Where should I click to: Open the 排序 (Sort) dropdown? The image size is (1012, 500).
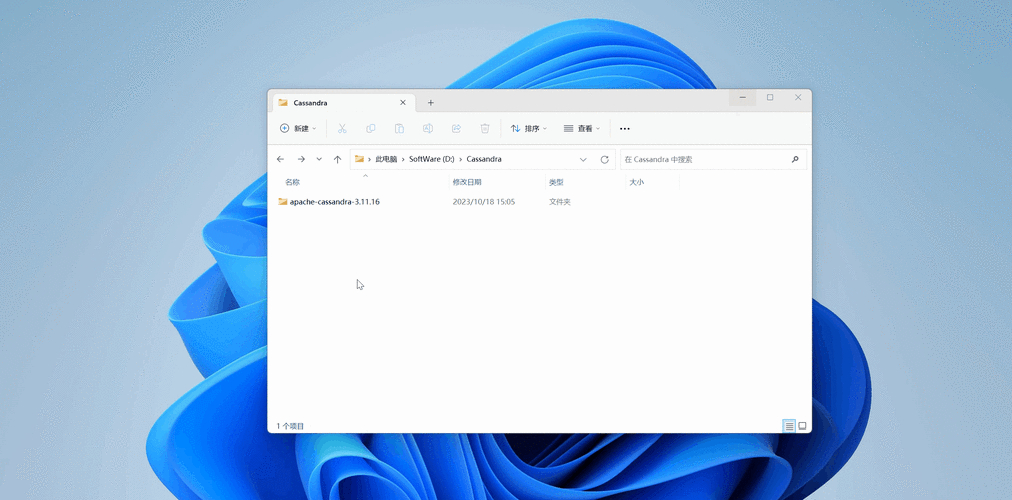(x=529, y=128)
